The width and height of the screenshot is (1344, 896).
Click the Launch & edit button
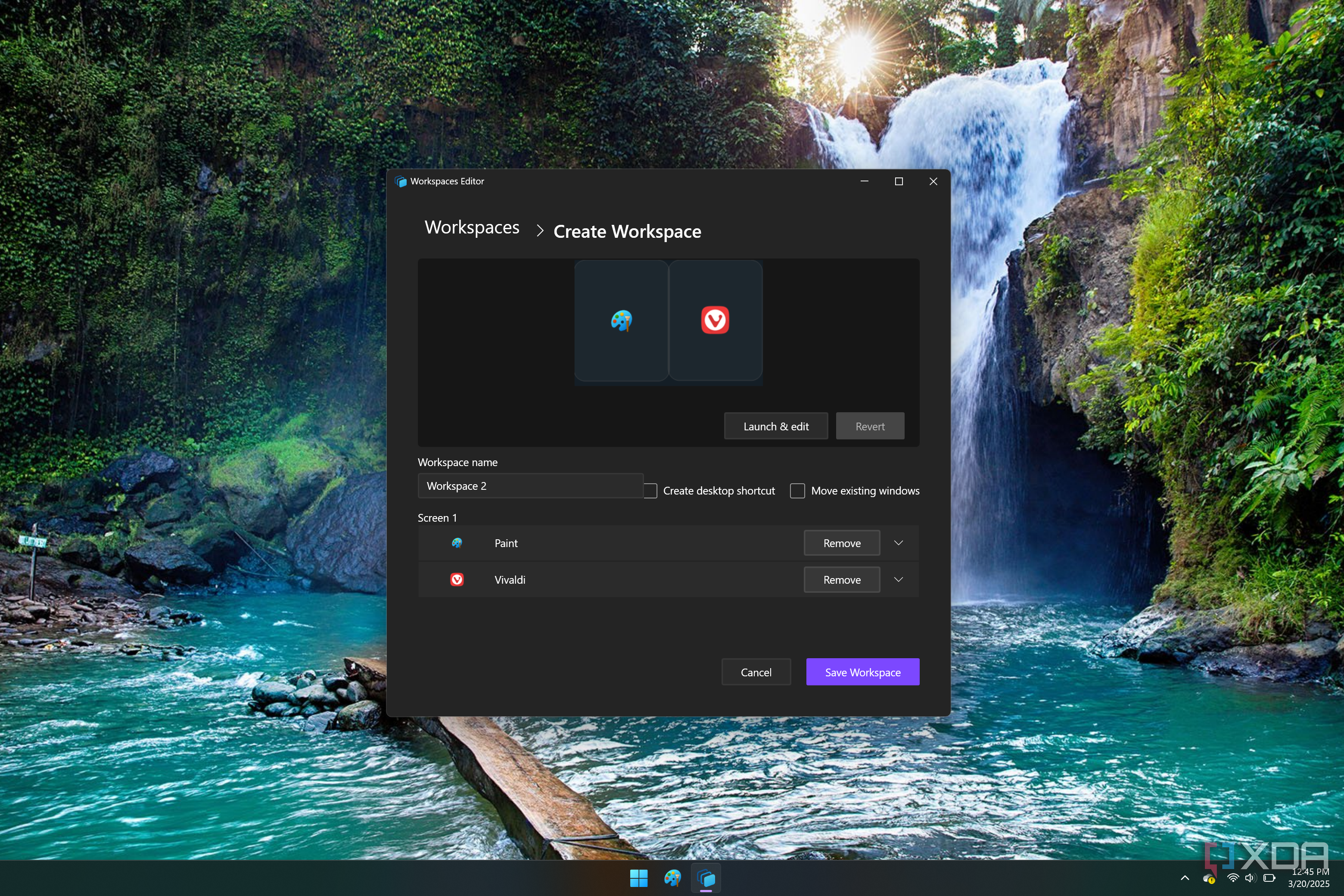[775, 426]
